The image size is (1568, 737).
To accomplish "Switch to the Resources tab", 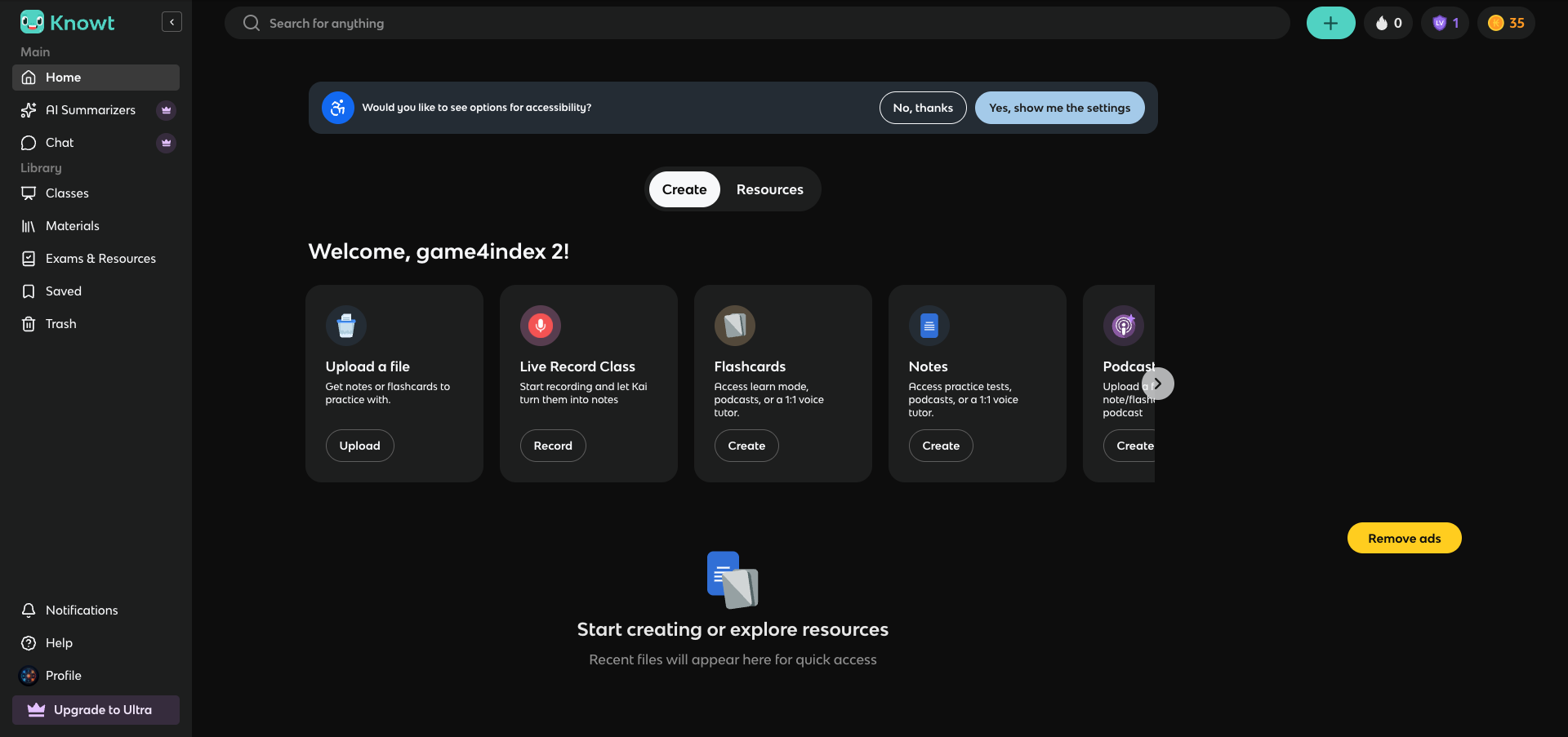I will click(x=769, y=189).
